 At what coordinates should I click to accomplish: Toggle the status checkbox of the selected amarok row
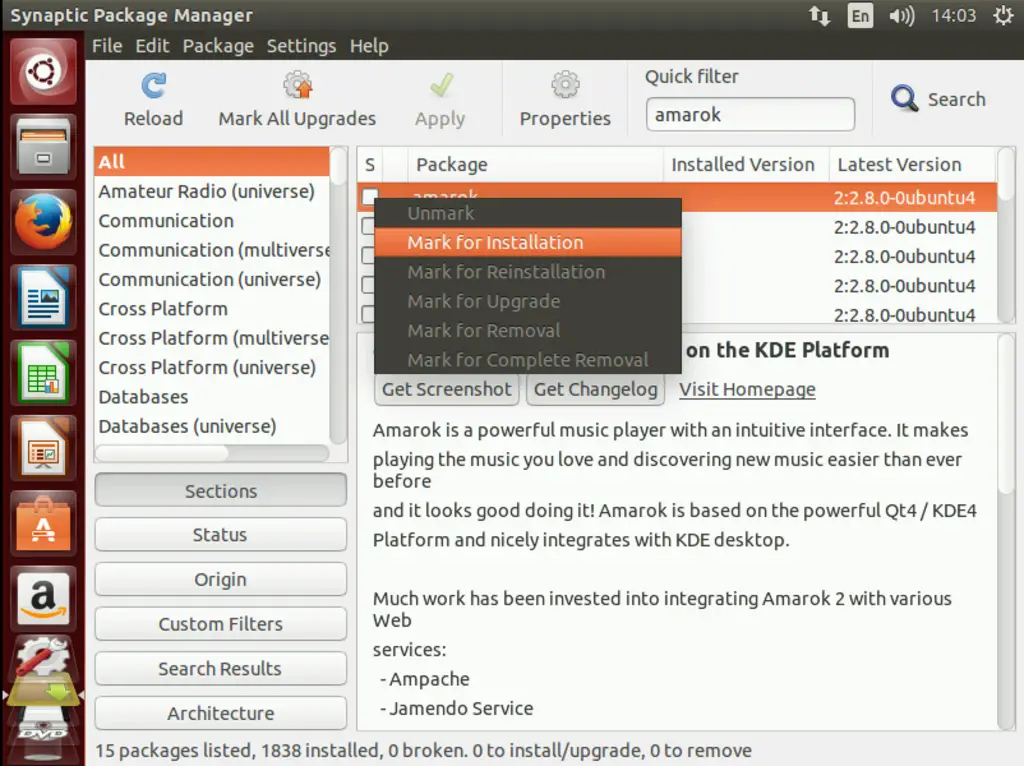point(370,195)
